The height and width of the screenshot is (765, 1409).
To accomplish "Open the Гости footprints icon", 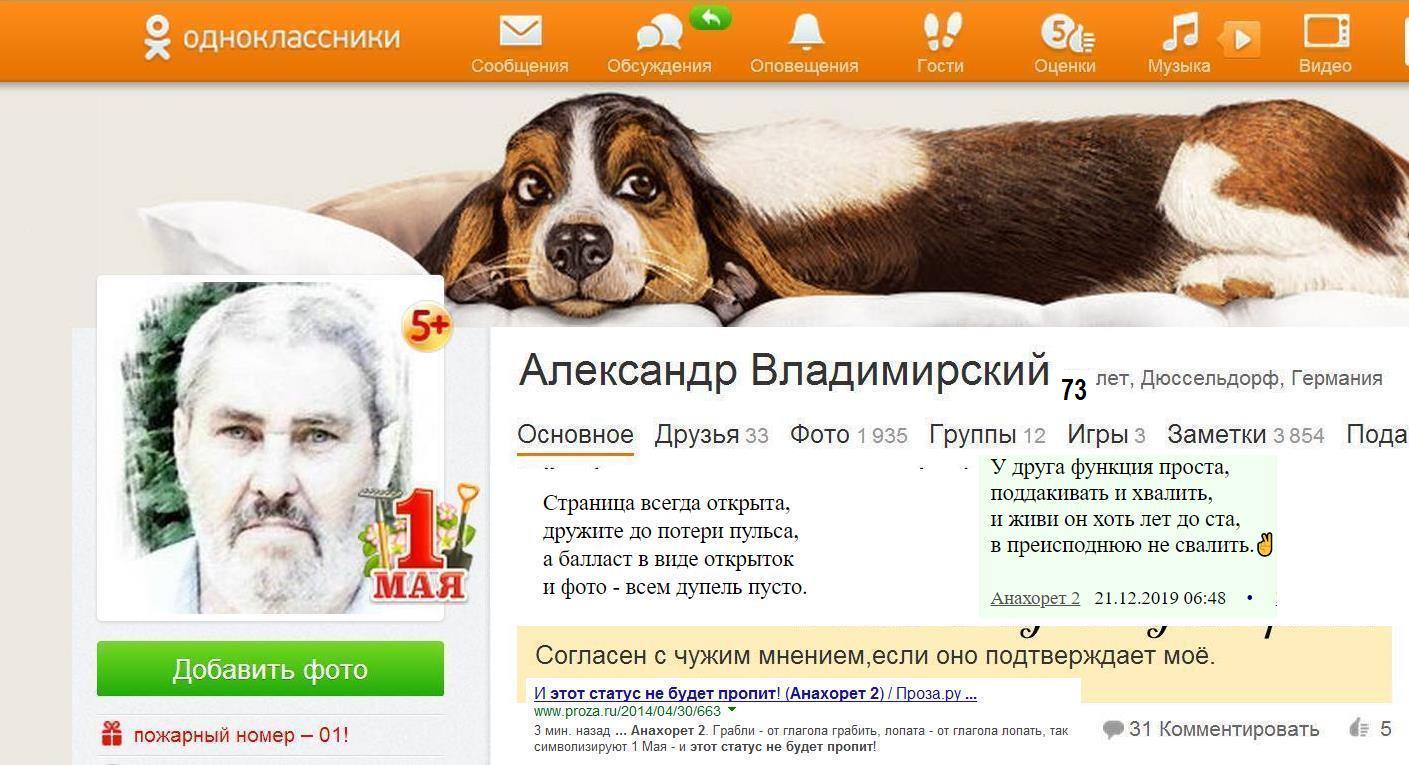I will click(x=941, y=32).
